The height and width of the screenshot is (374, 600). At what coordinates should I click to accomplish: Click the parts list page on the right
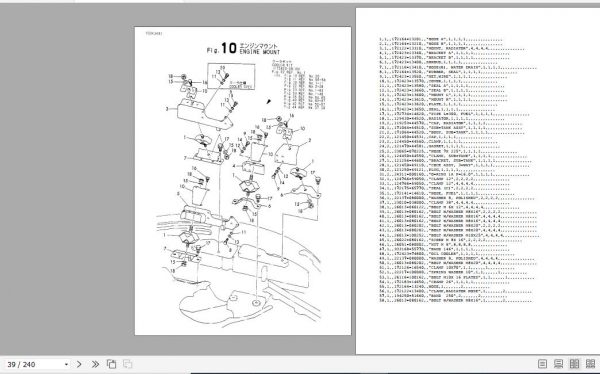pos(478,181)
